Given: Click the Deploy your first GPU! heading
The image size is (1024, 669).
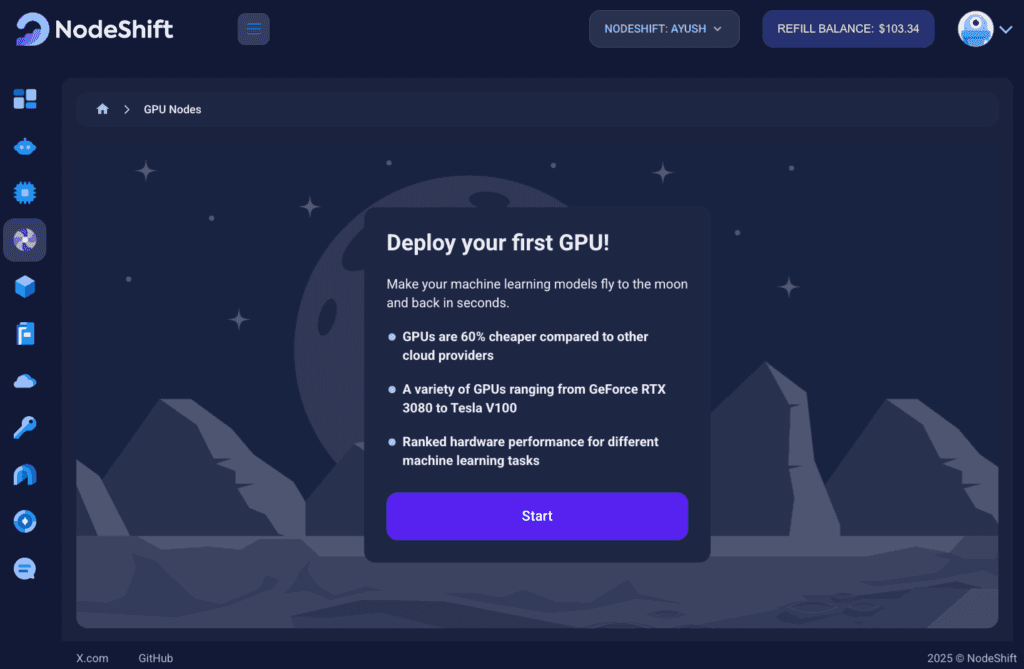Looking at the screenshot, I should pos(498,243).
